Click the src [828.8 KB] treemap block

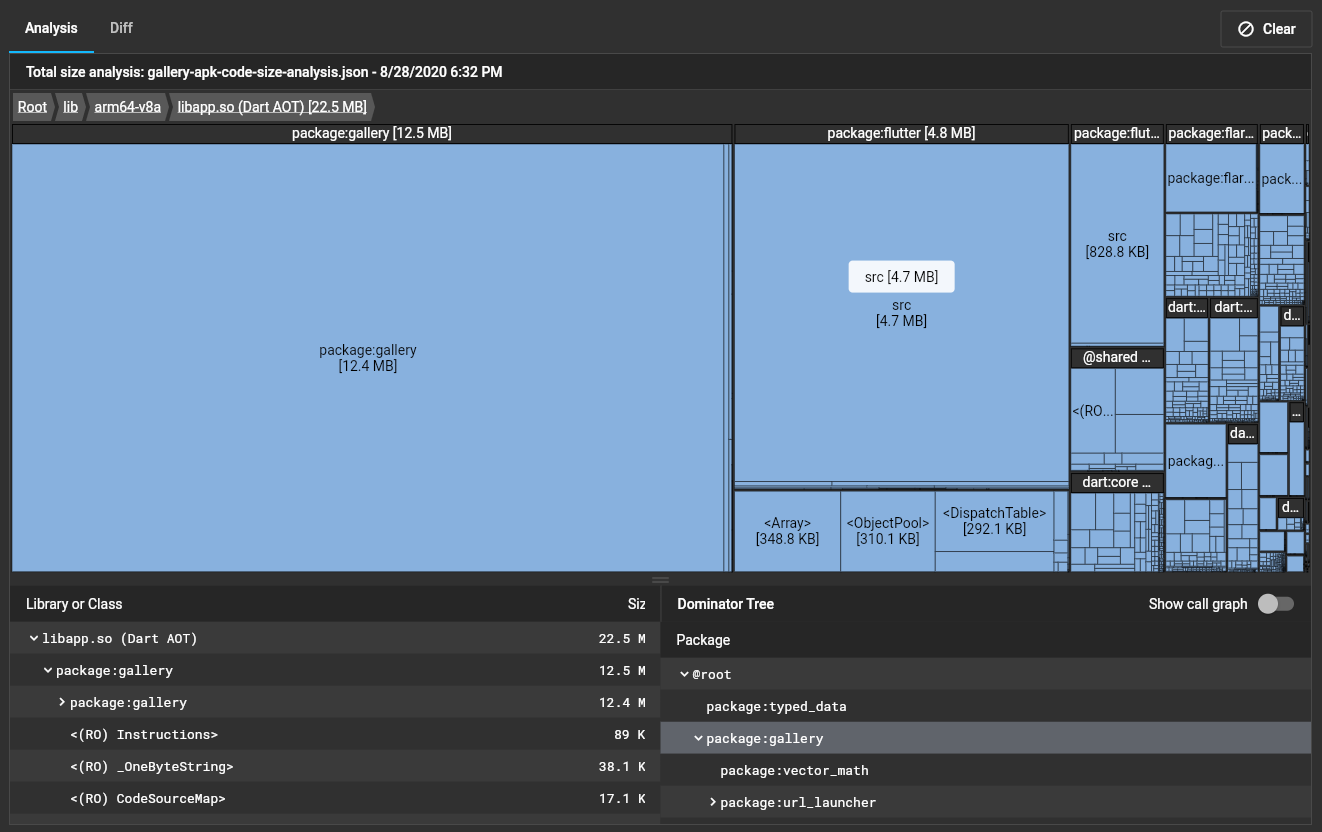click(1117, 244)
